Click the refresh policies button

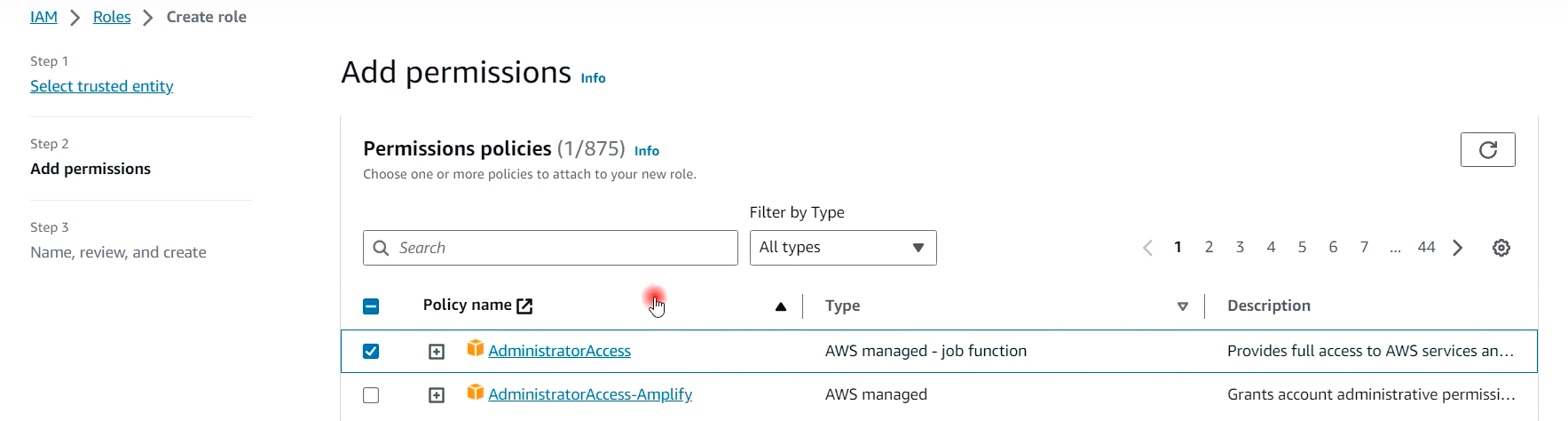(x=1487, y=150)
